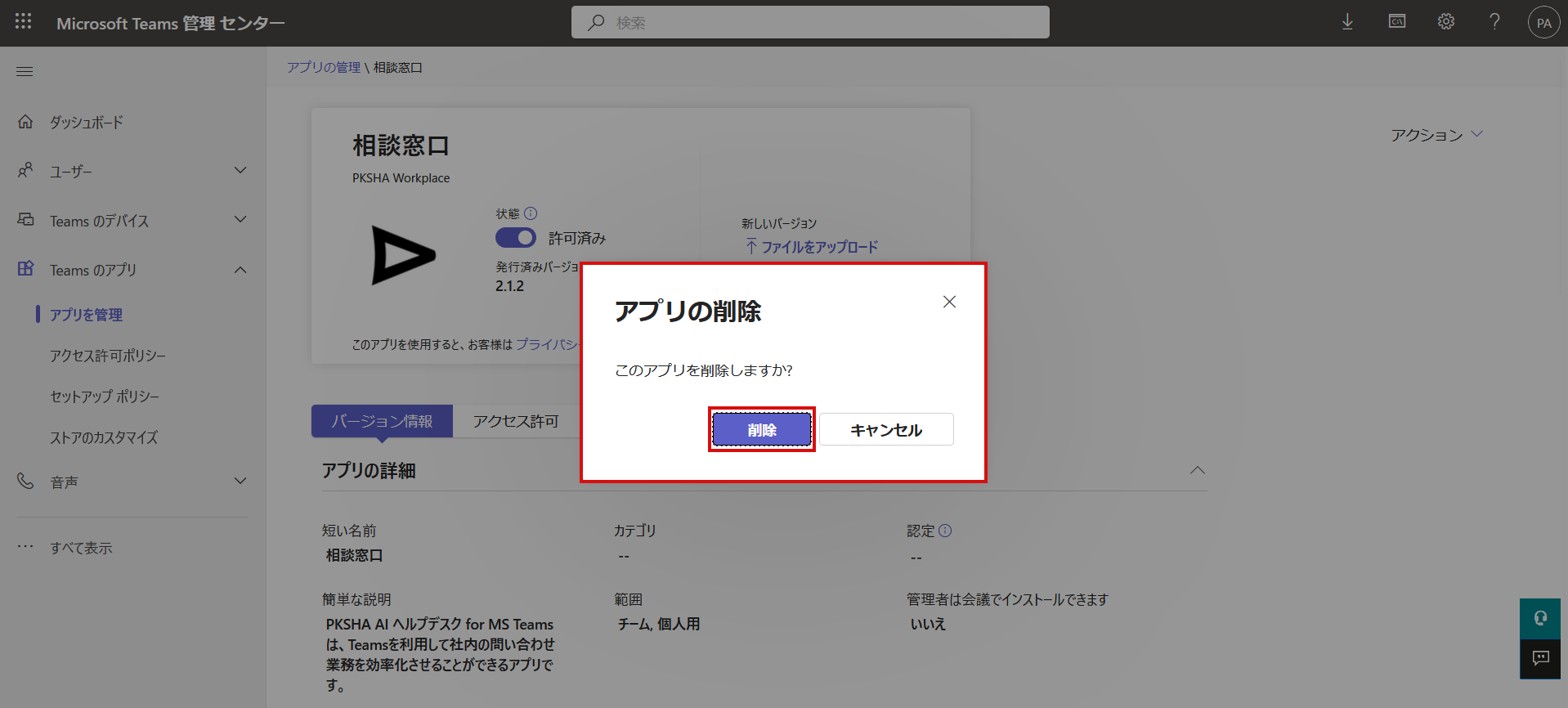Expand the ユーザー sidebar section
The height and width of the screenshot is (708, 1568).
[240, 170]
